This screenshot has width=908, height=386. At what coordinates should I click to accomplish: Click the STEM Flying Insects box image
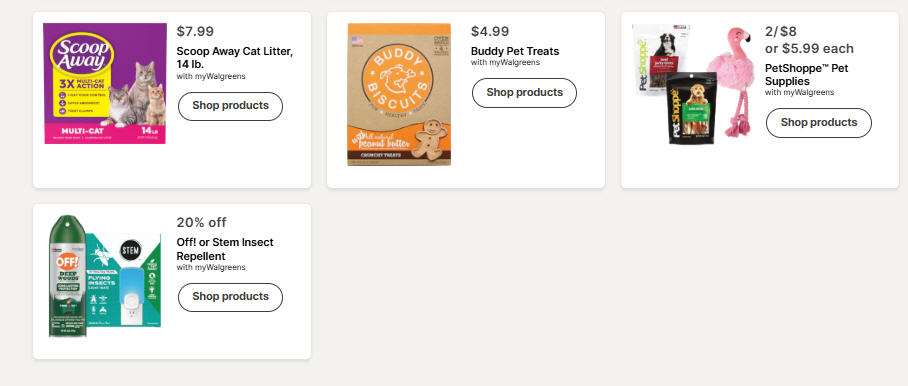pos(123,281)
